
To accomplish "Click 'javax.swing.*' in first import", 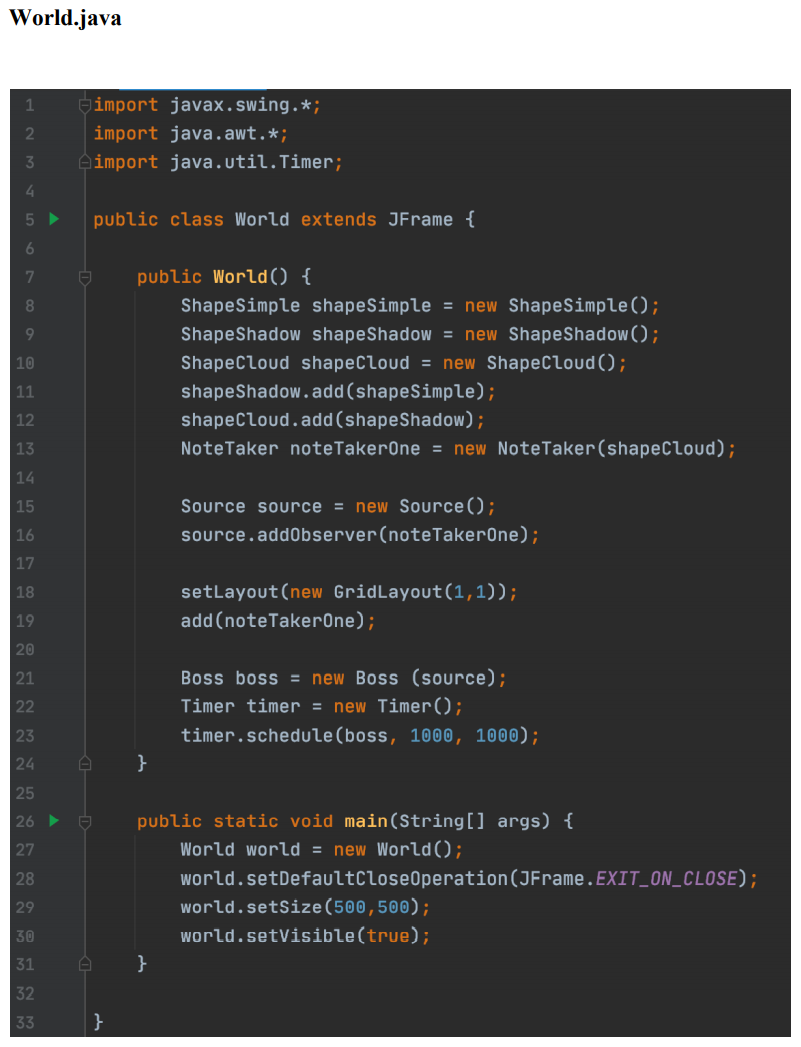I will pos(240,105).
